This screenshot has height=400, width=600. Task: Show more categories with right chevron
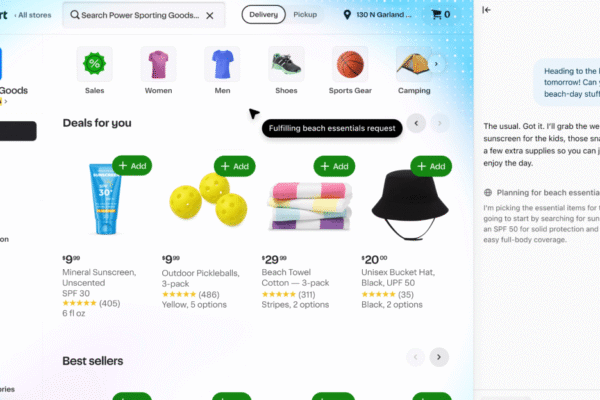436,64
